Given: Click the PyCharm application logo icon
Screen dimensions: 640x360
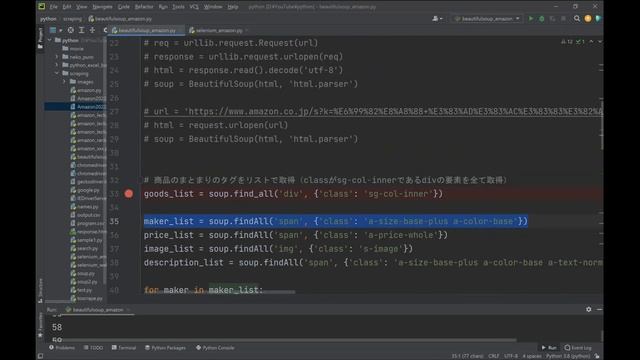Looking at the screenshot, I should (42, 6).
